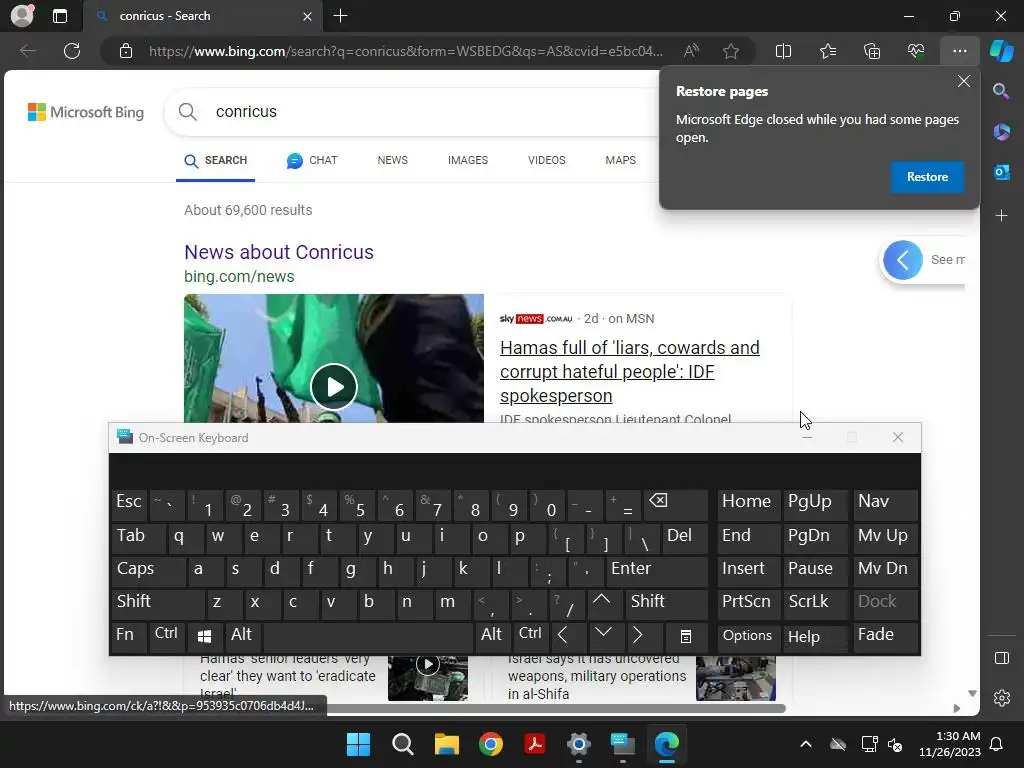The width and height of the screenshot is (1024, 768).
Task: Switch to the IMAGES tab
Action: pos(468,160)
